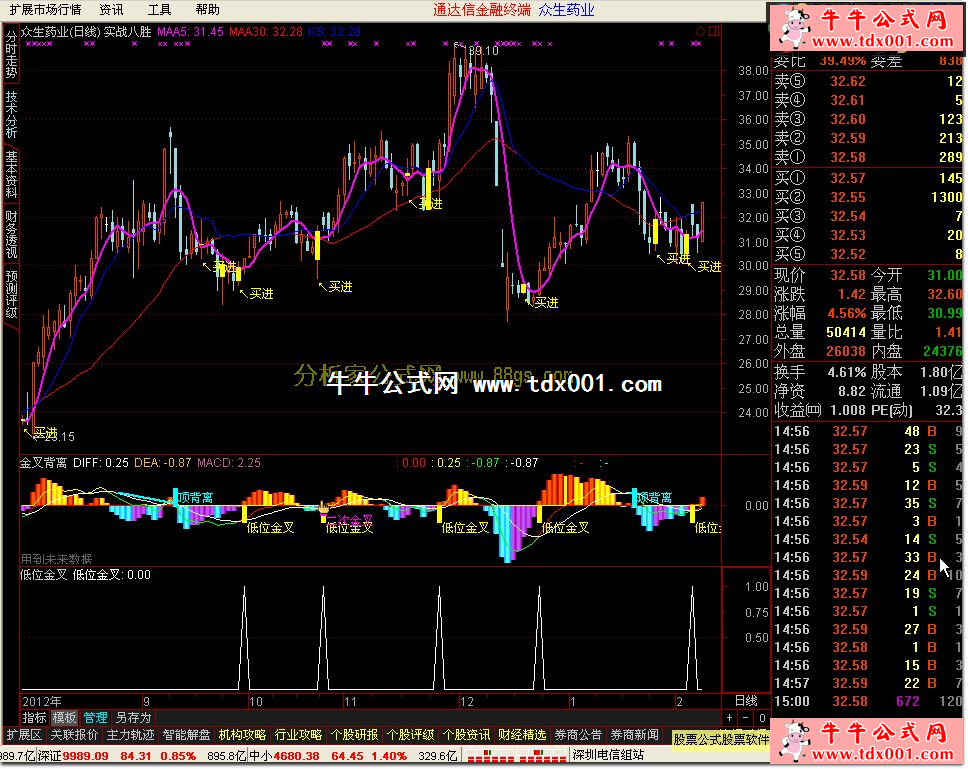Click the 15:00 trade tick row
Image resolution: width=968 pixels, height=769 pixels.
[867, 702]
